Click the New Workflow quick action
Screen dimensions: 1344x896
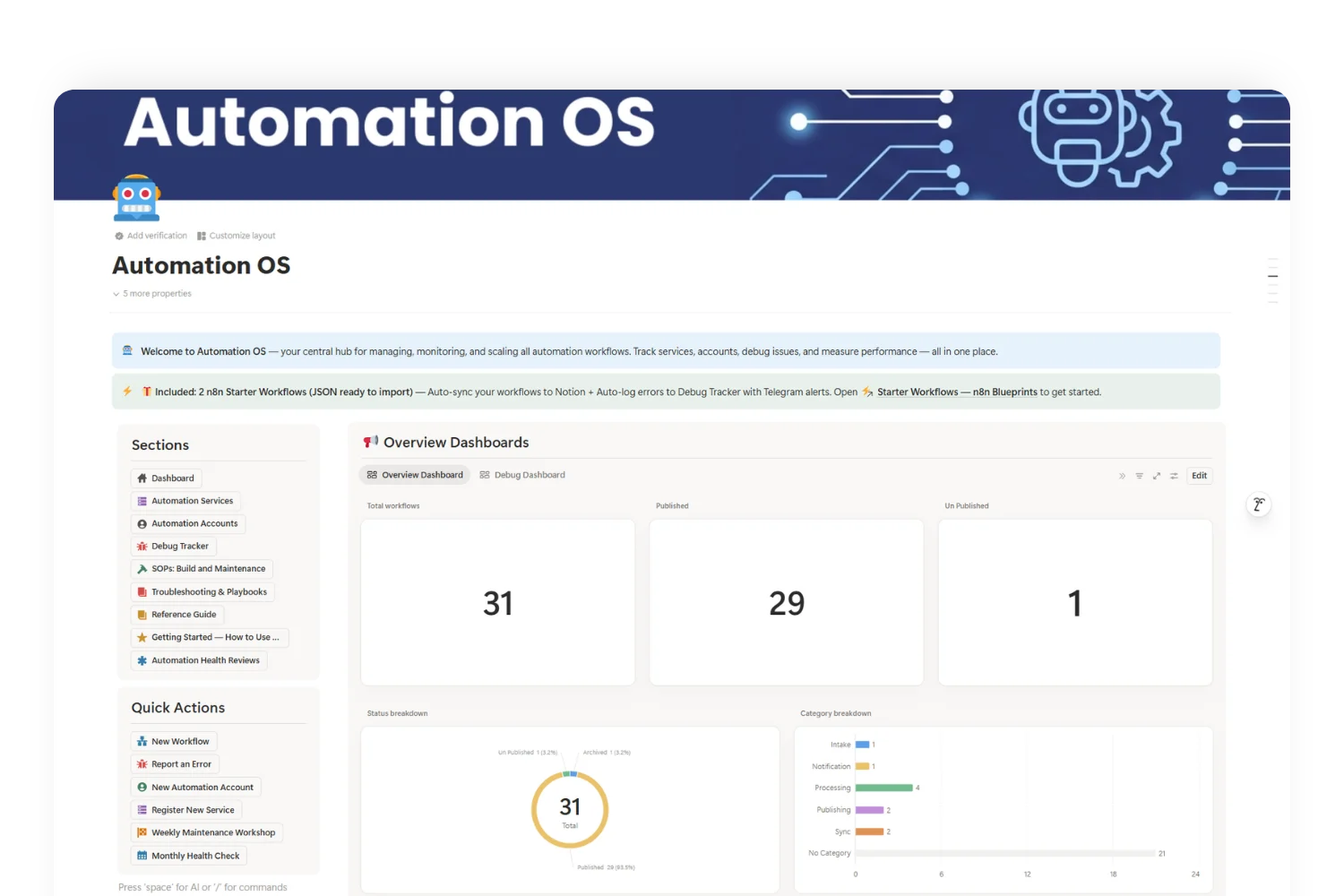click(x=174, y=742)
